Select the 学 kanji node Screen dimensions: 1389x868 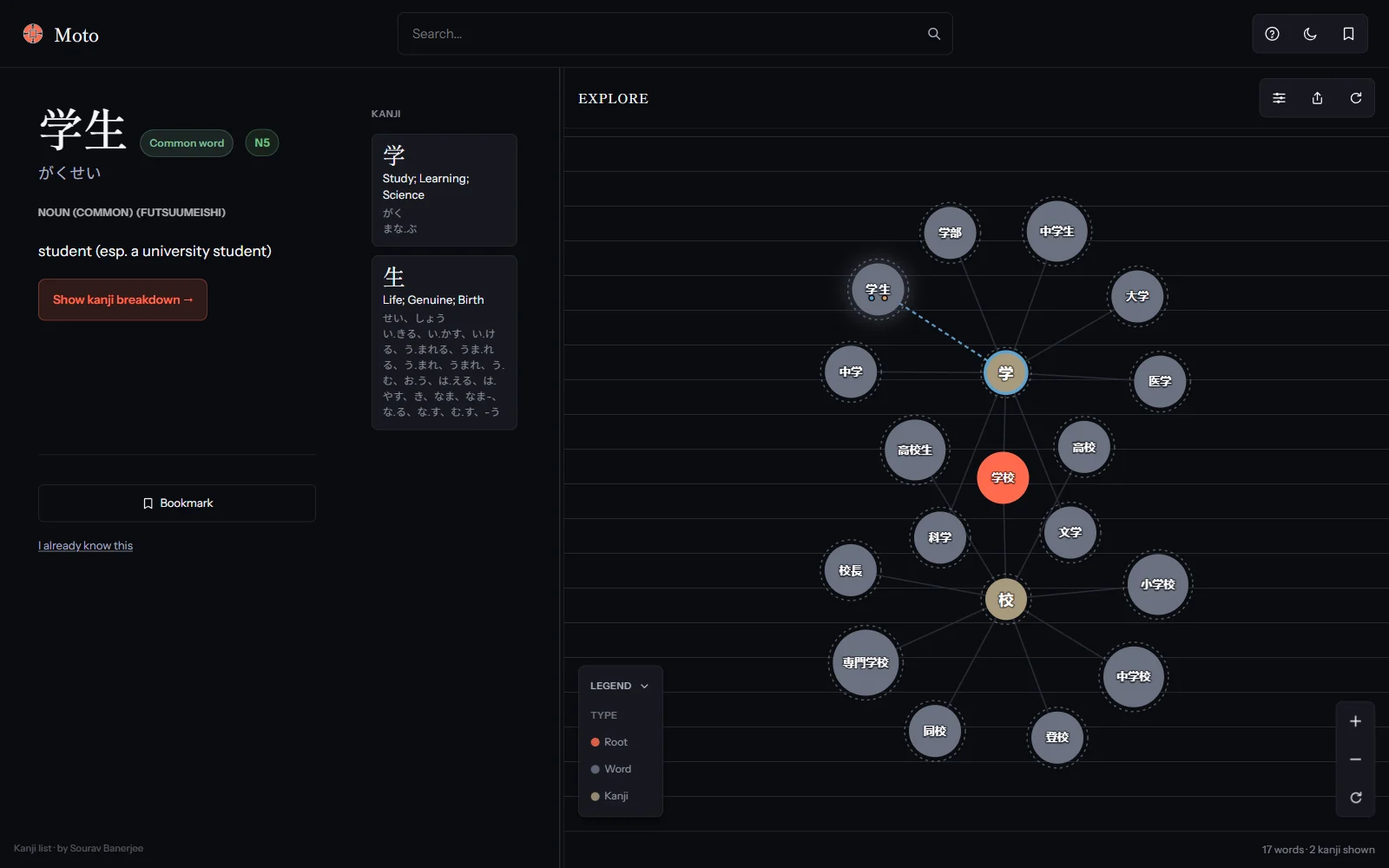click(1005, 373)
